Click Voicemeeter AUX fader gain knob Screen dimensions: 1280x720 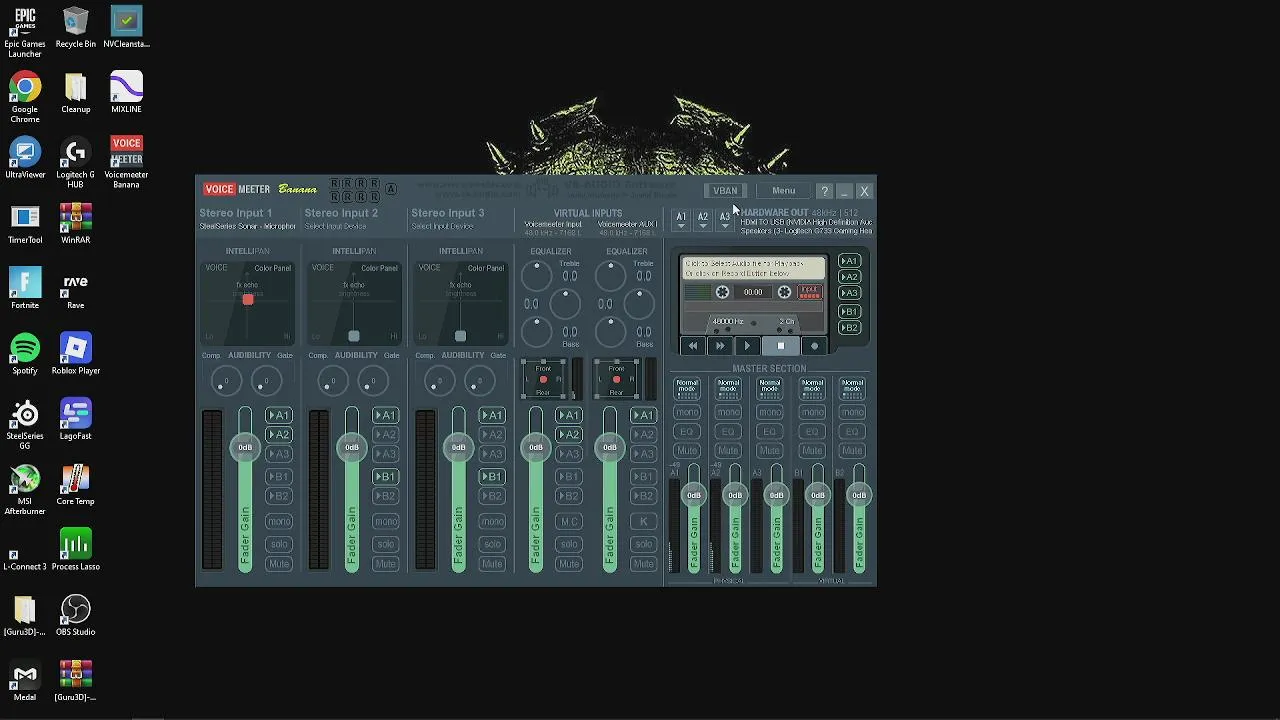coord(610,447)
